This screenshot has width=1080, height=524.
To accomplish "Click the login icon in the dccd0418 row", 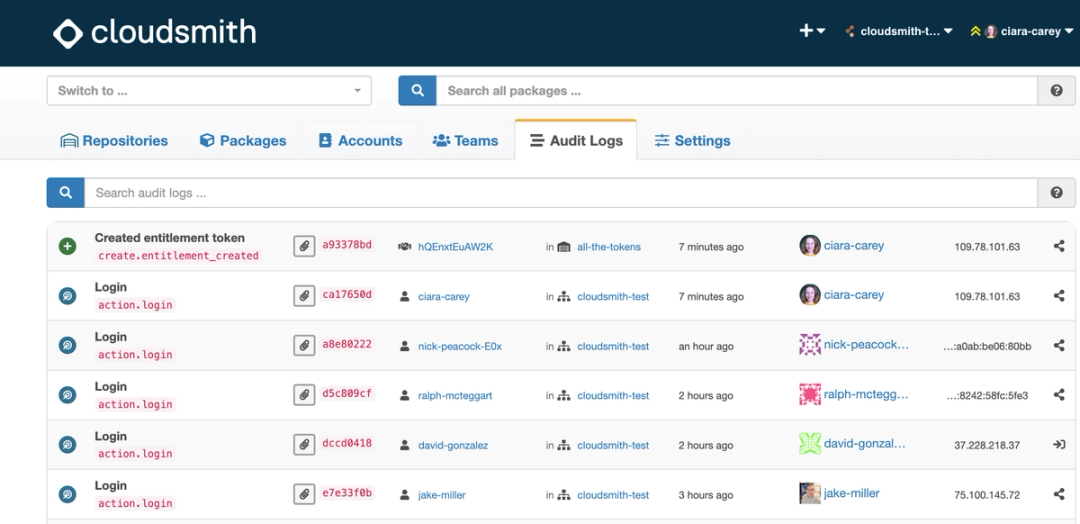I will click(68, 445).
